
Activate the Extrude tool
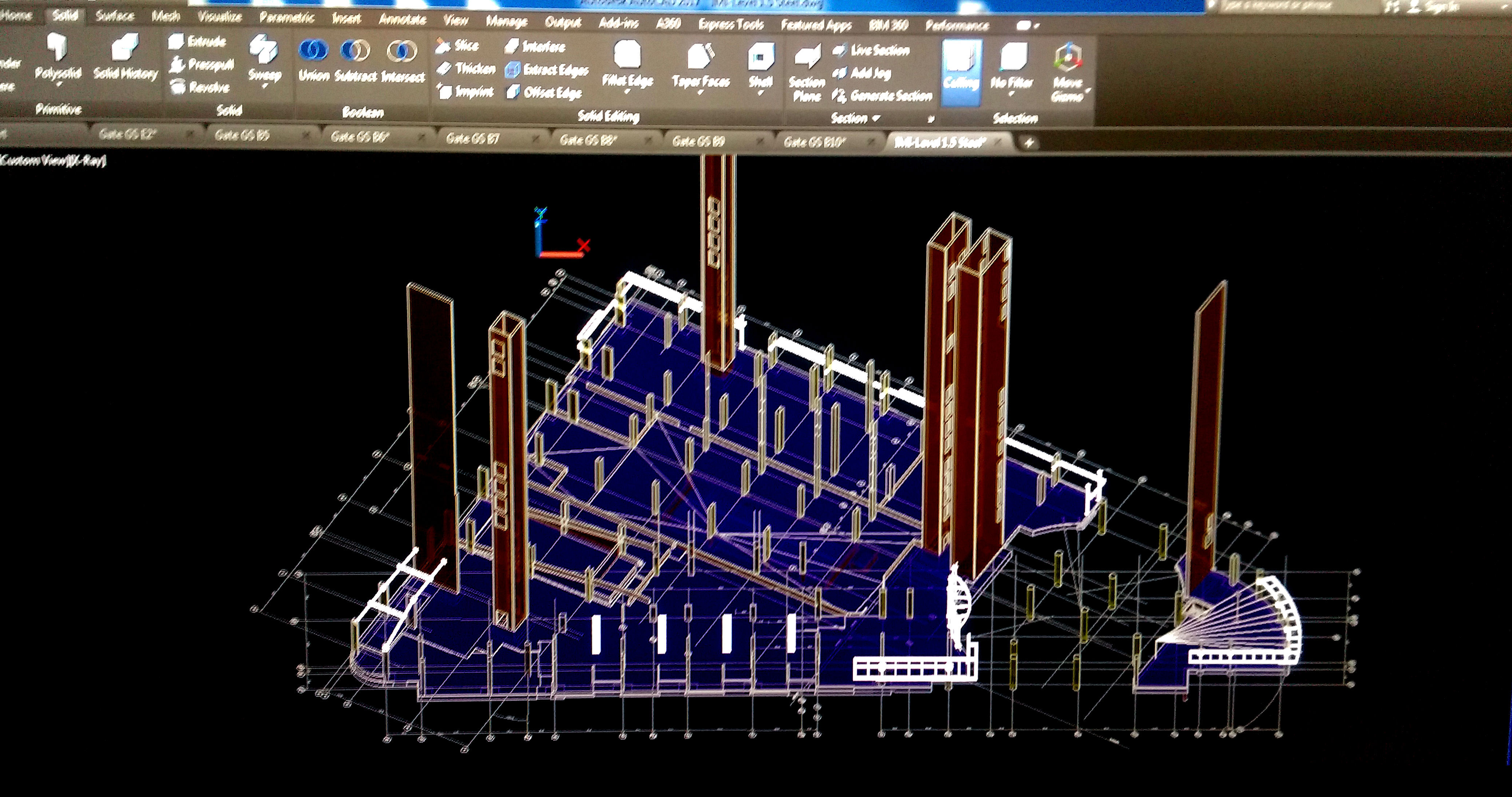(x=198, y=41)
